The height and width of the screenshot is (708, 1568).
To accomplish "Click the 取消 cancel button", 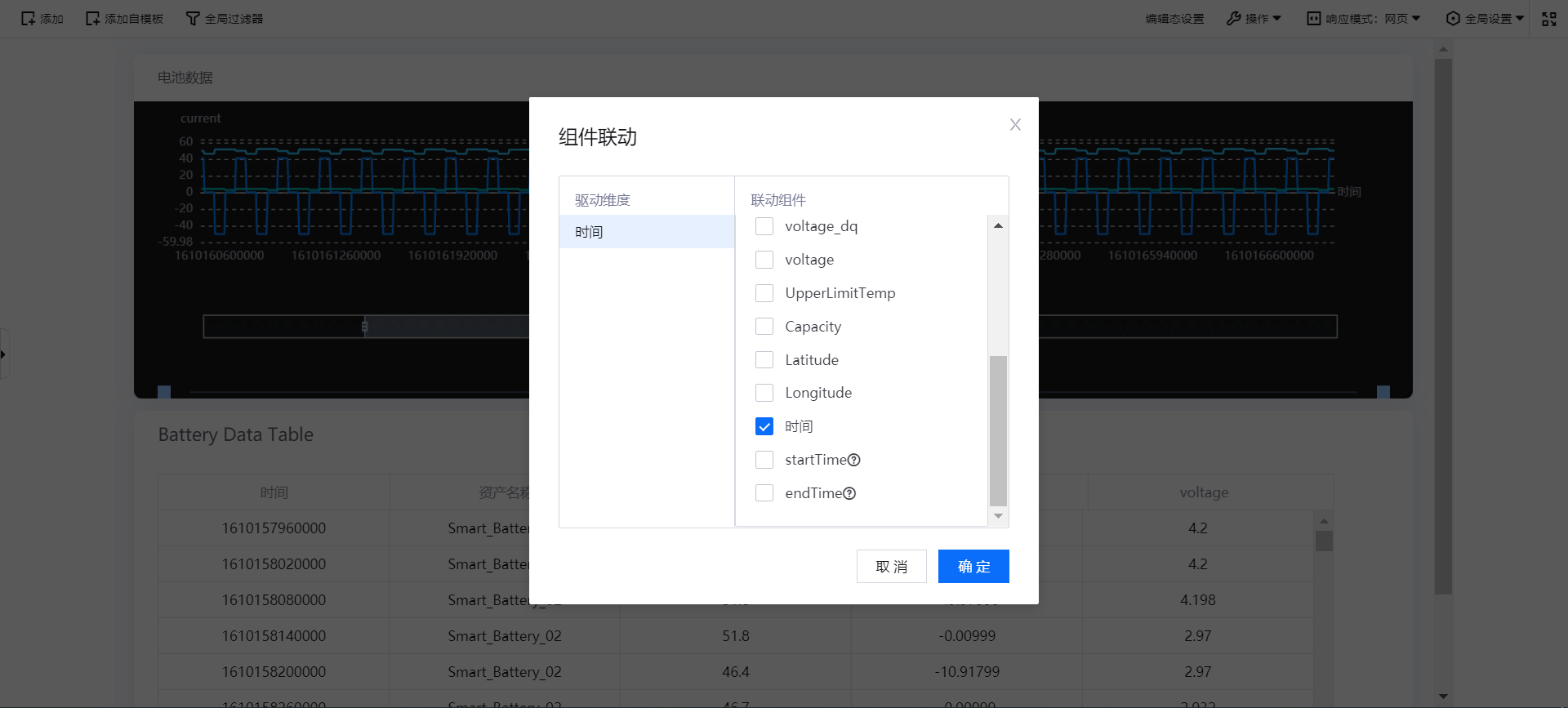I will [891, 566].
